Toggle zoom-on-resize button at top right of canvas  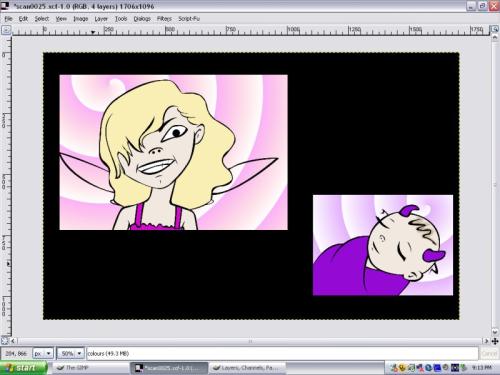click(495, 30)
